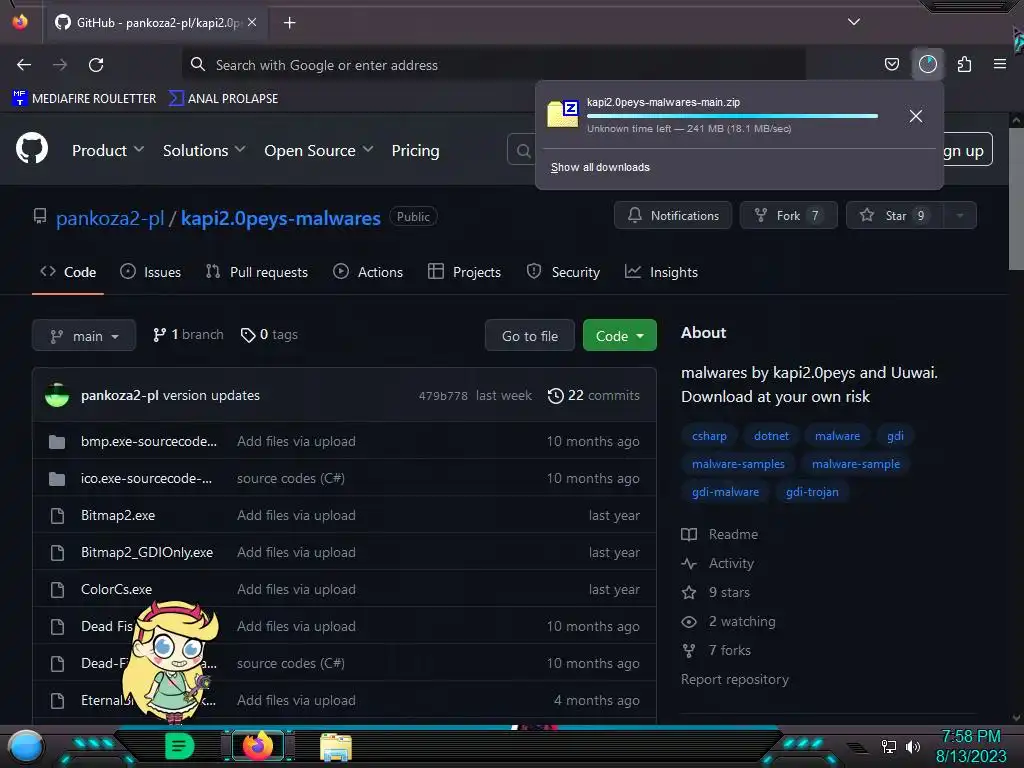Open the File Explorer taskbar icon
The image size is (1024, 768).
pos(336,746)
